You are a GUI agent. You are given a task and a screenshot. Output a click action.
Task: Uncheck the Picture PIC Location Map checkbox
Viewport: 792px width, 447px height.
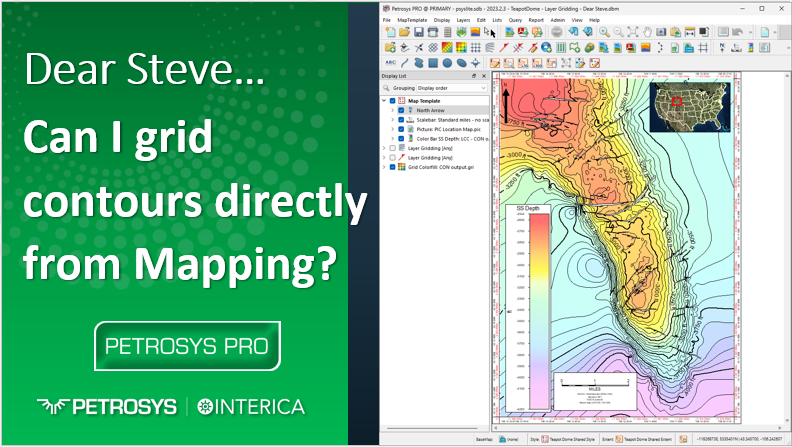click(x=401, y=129)
